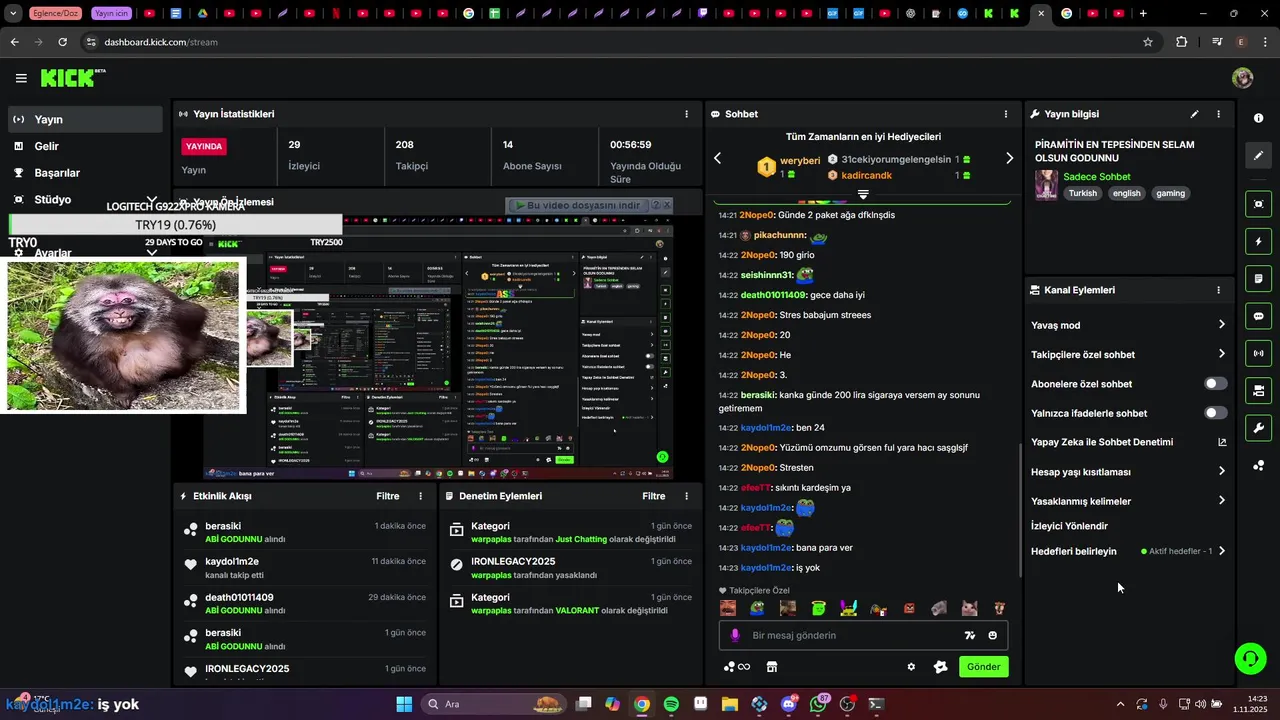This screenshot has width=1280, height=720.
Task: Reload the page in Chrome
Action: (63, 42)
